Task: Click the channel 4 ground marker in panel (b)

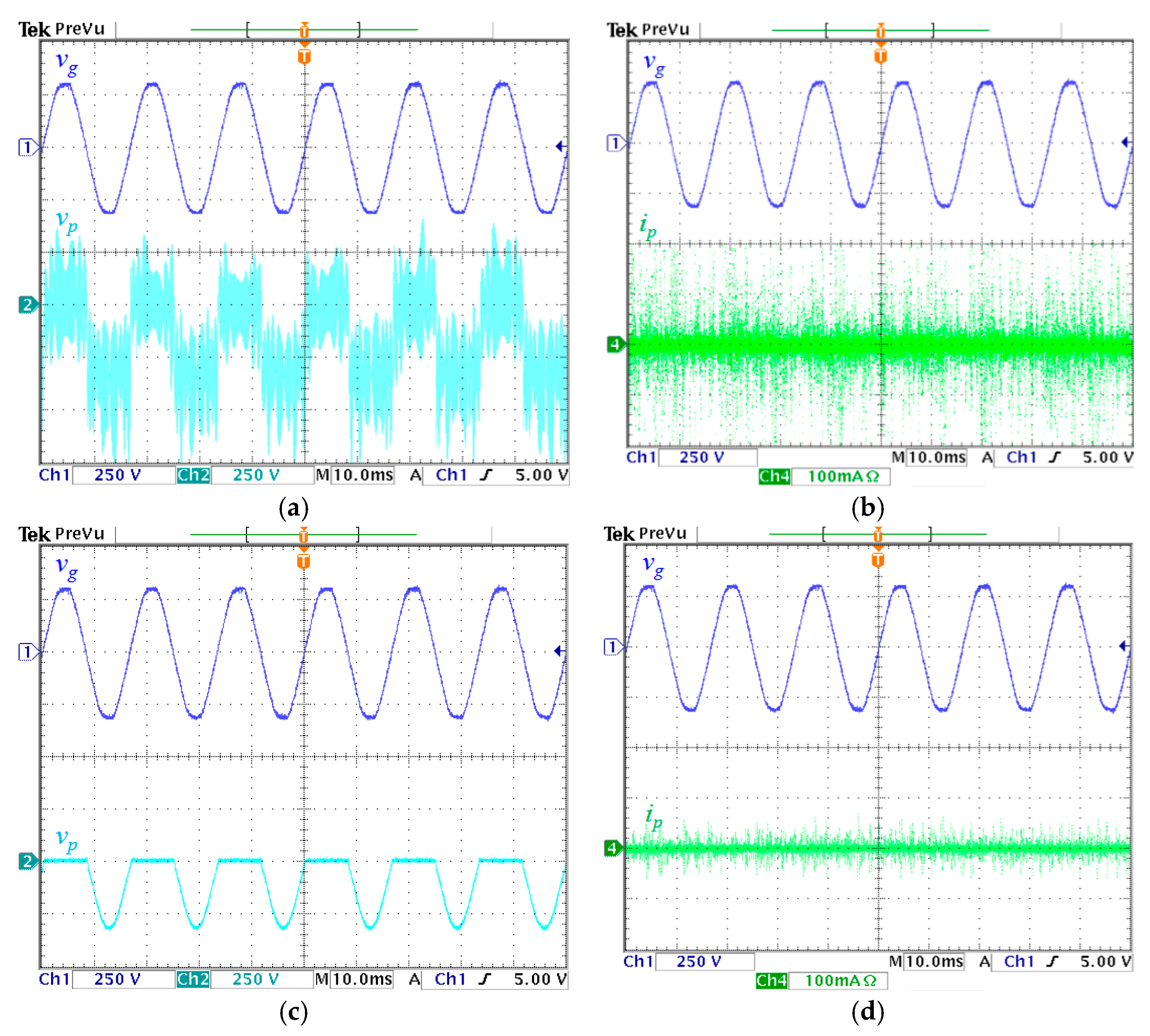Action: 615,344
